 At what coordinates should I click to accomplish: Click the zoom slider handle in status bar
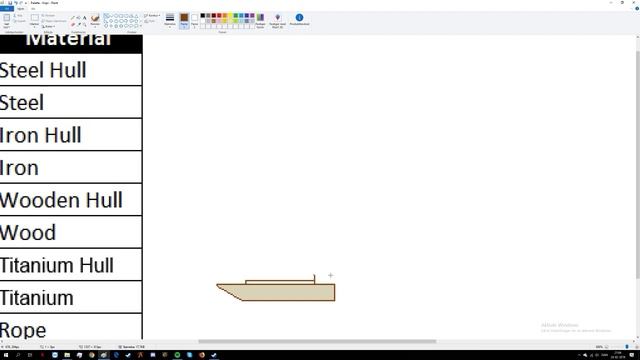[627, 347]
